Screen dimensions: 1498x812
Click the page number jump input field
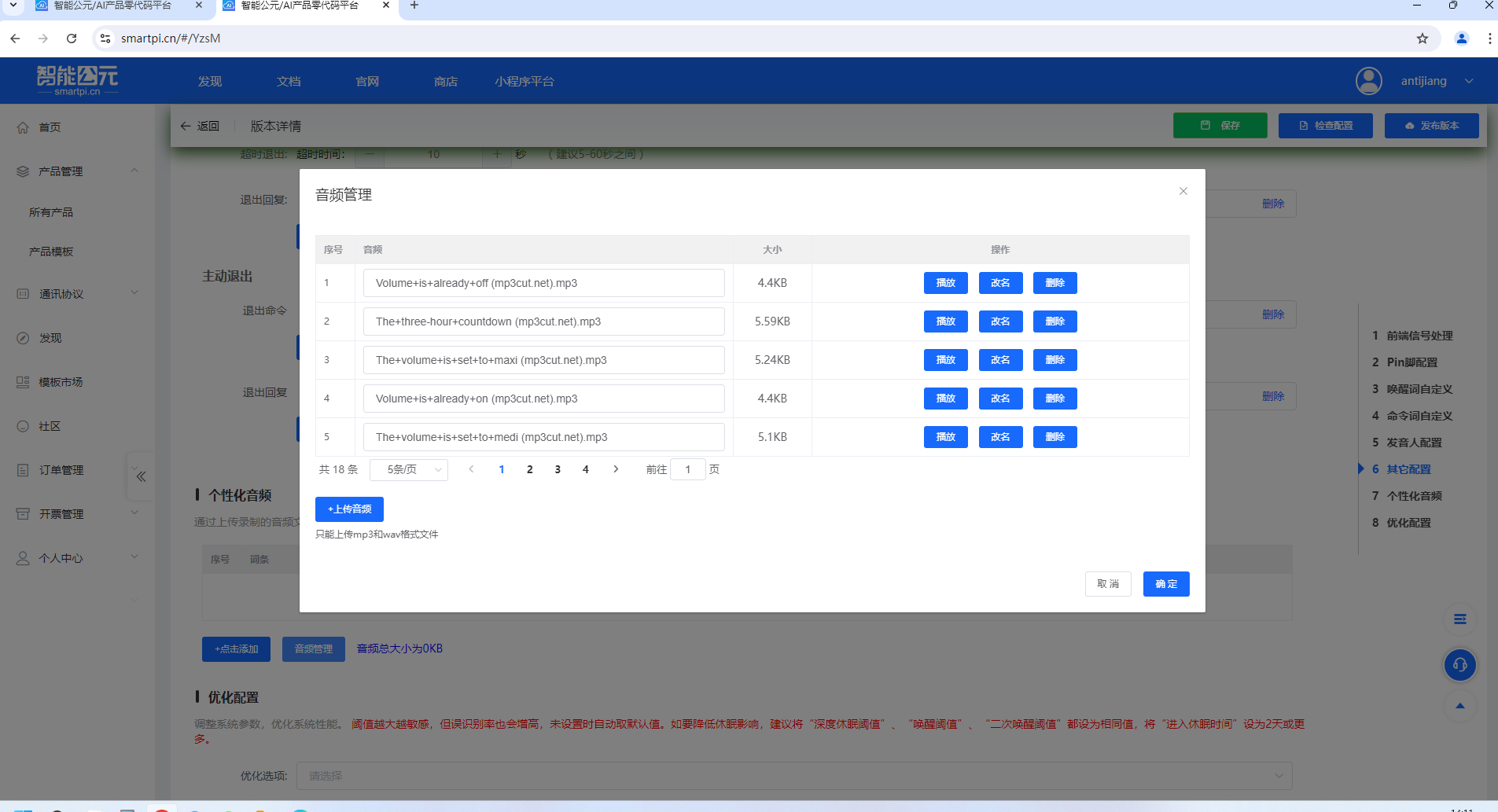[687, 469]
